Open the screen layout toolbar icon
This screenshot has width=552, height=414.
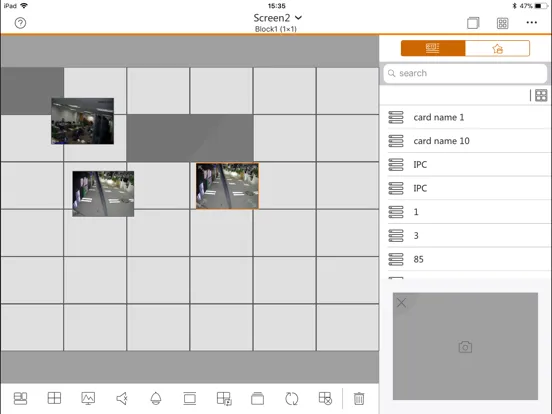pyautogui.click(x=20, y=399)
